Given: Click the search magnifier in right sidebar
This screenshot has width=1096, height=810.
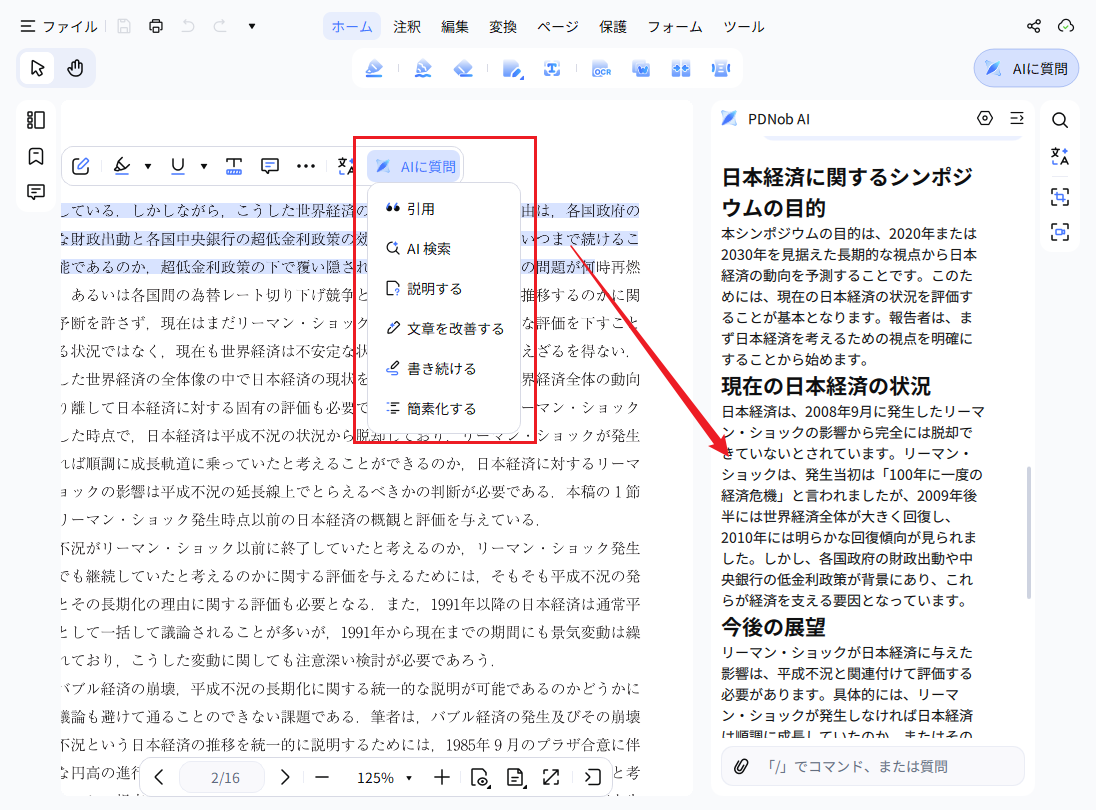Looking at the screenshot, I should (x=1060, y=120).
